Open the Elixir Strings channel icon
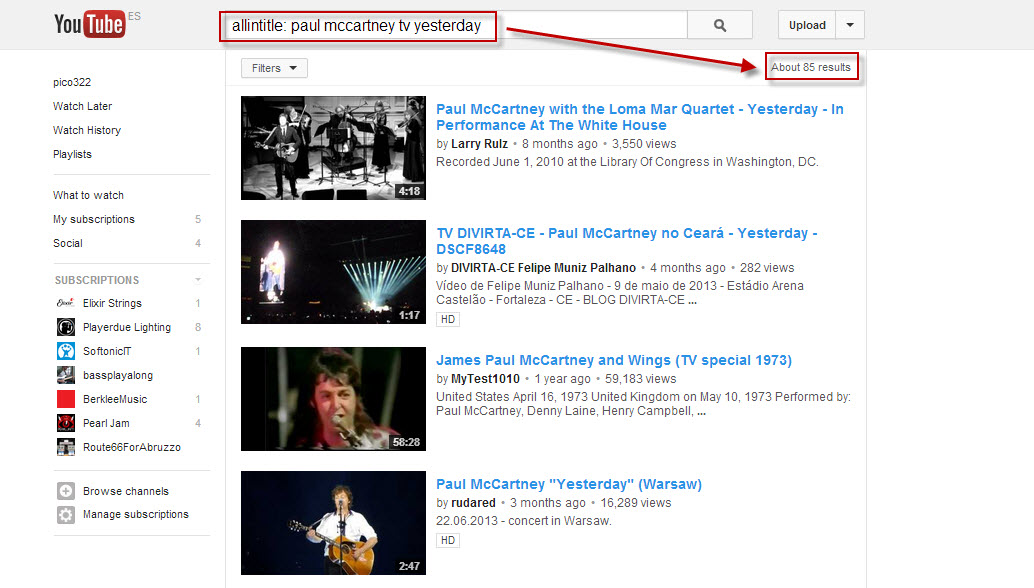This screenshot has width=1034, height=588. [x=66, y=303]
